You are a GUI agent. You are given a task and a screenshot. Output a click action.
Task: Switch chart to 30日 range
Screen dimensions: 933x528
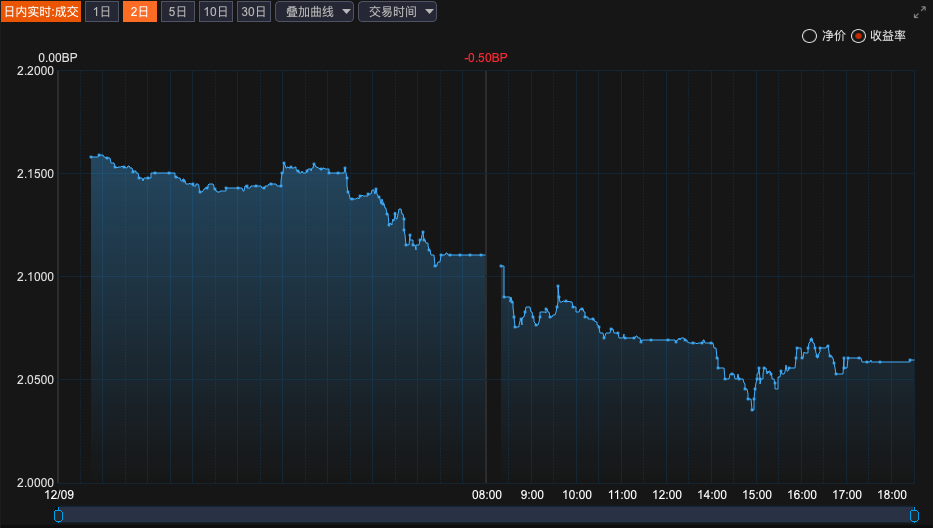point(254,12)
